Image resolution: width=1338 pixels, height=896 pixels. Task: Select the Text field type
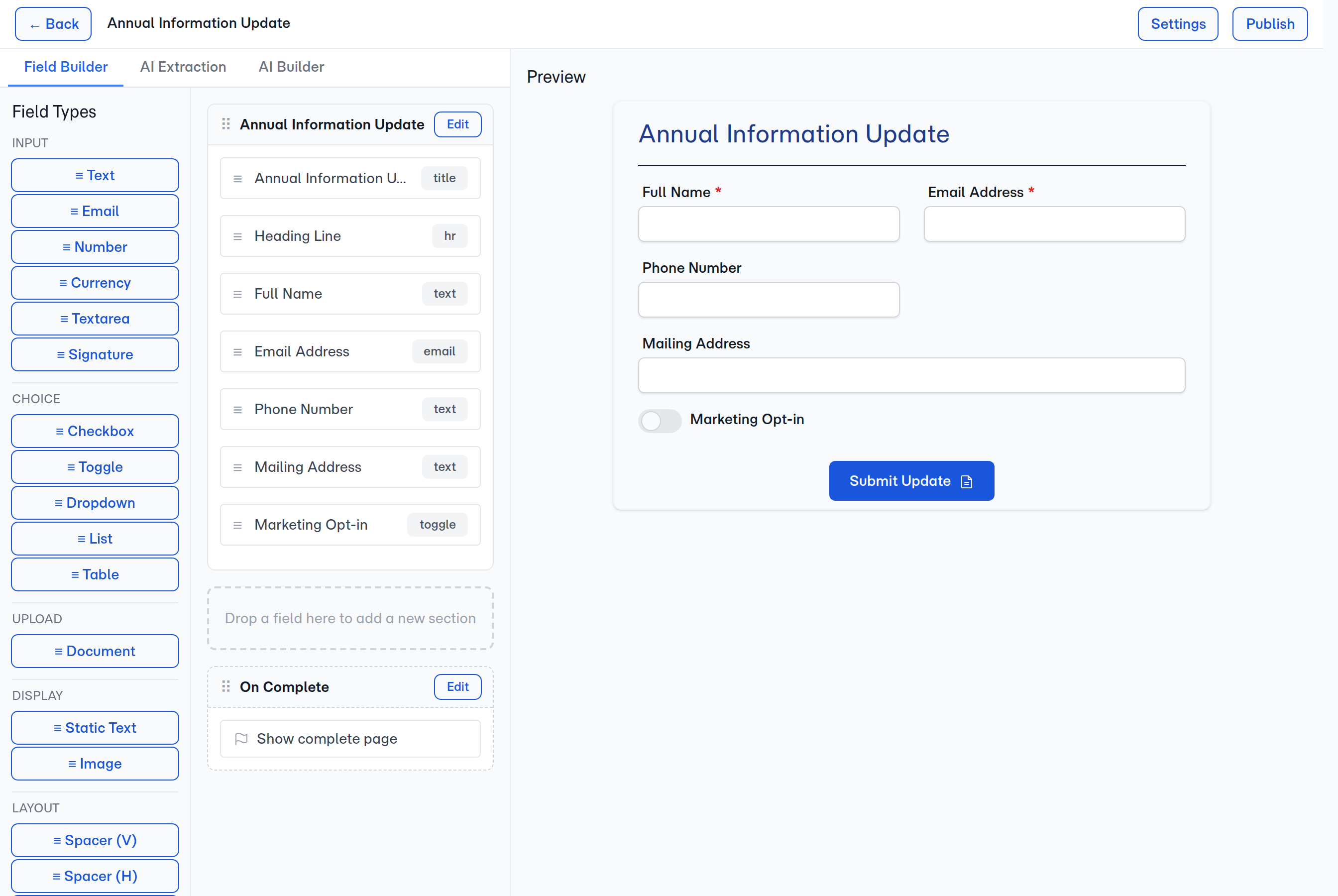[x=95, y=175]
